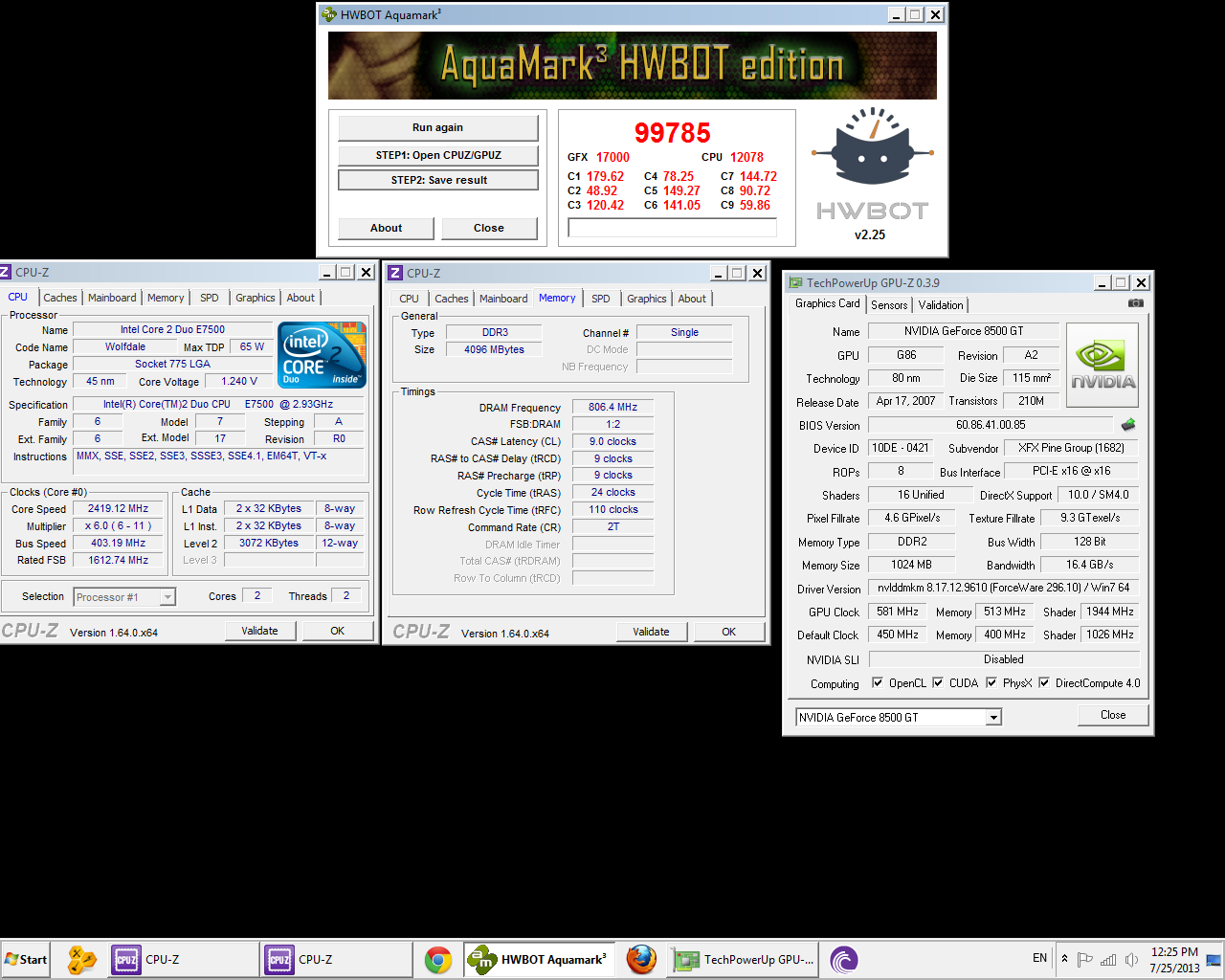Click the 99785 Aquamark score
Image resolution: width=1225 pixels, height=980 pixels.
(673, 133)
